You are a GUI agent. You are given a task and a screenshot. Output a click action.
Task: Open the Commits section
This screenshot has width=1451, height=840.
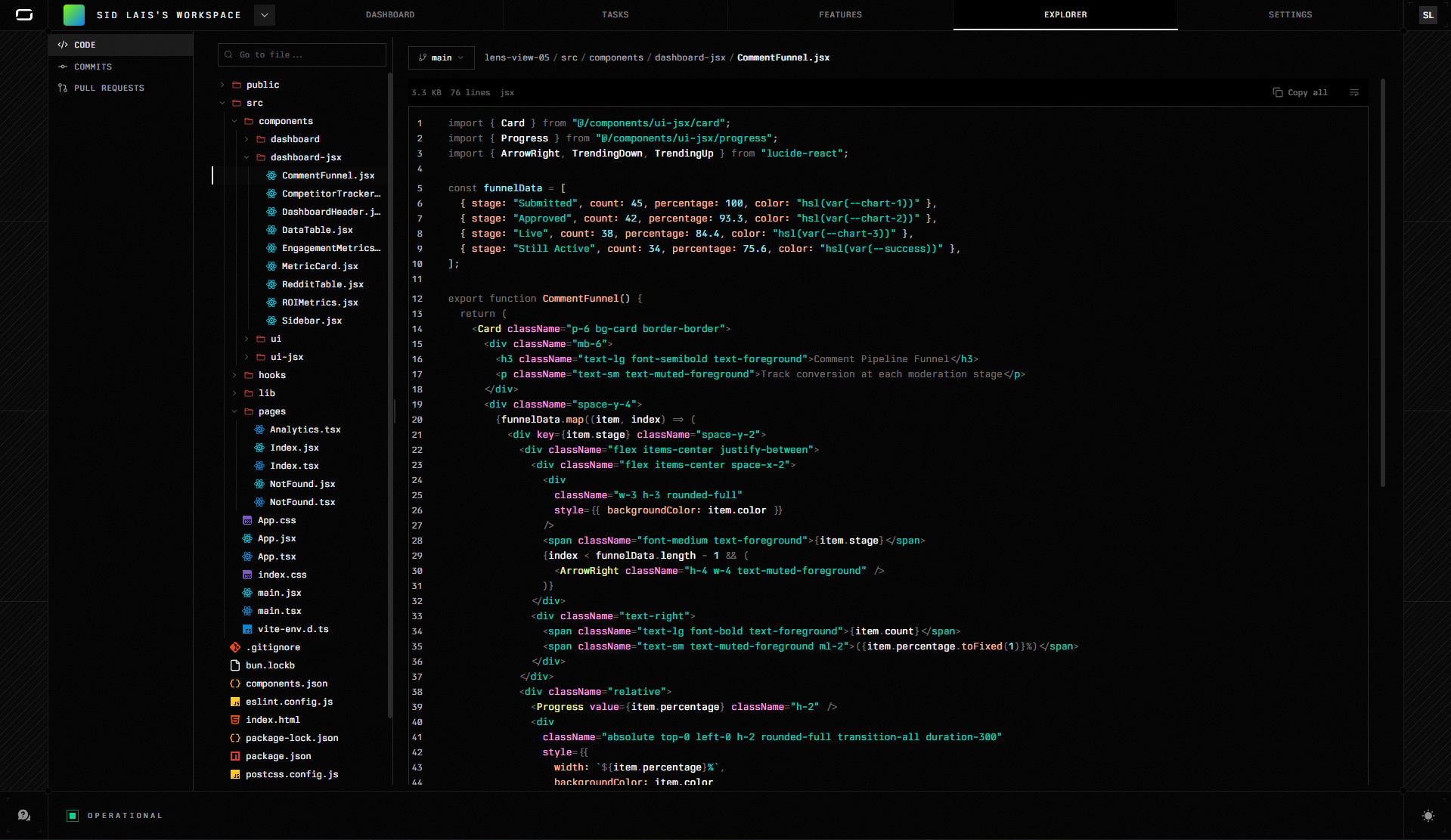click(x=121, y=67)
